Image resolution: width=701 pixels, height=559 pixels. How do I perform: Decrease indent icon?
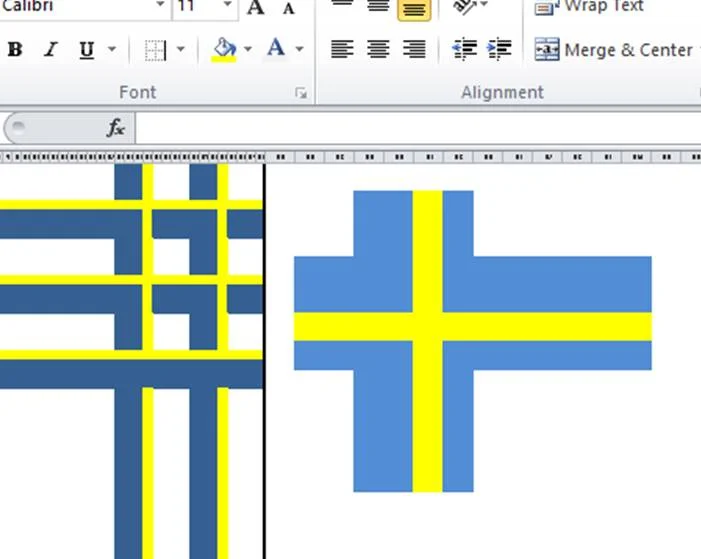[x=465, y=49]
